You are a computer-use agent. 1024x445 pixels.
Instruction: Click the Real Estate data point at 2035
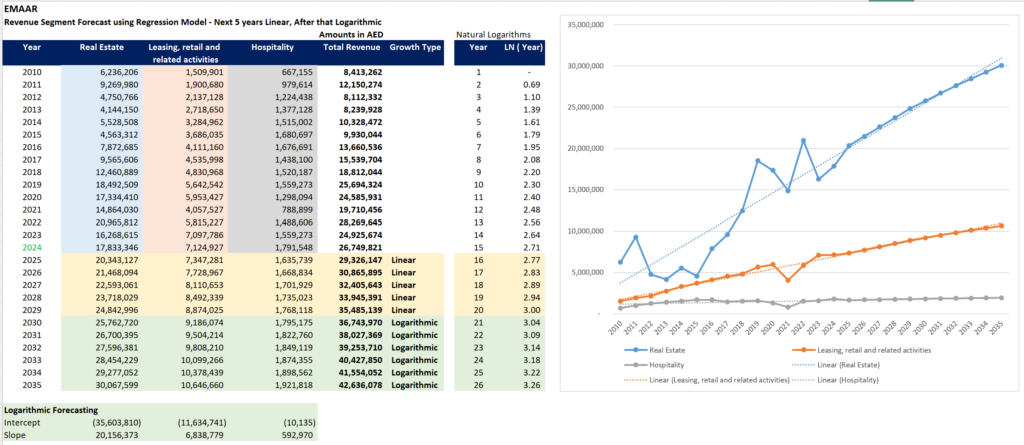pyautogui.click(x=1001, y=66)
